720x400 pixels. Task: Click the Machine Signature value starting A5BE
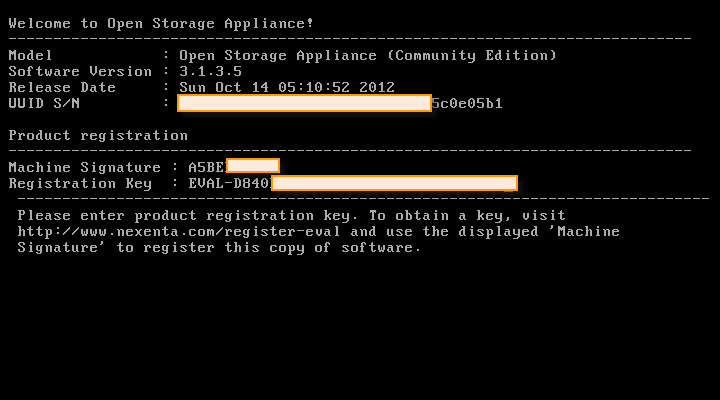234,167
